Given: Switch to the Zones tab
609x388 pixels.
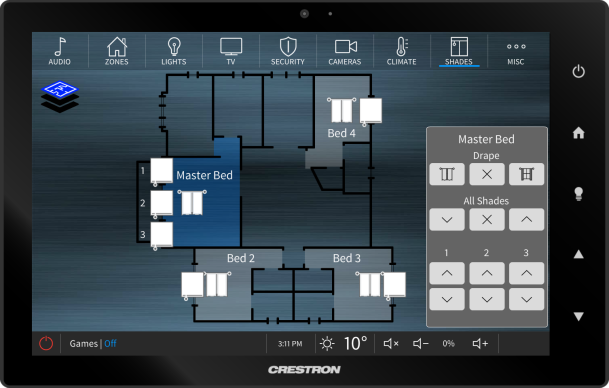Looking at the screenshot, I should [117, 51].
